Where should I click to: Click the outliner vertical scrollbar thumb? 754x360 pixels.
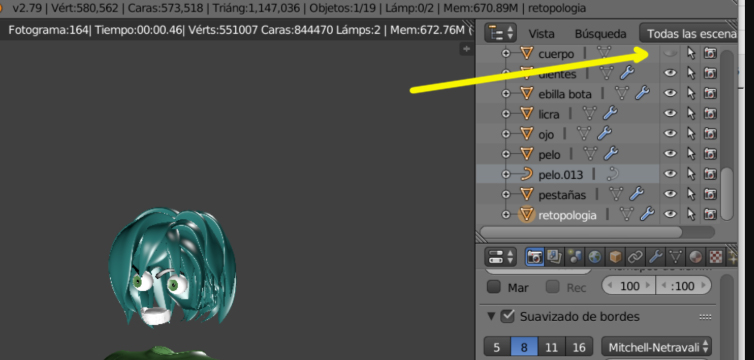coord(726,193)
